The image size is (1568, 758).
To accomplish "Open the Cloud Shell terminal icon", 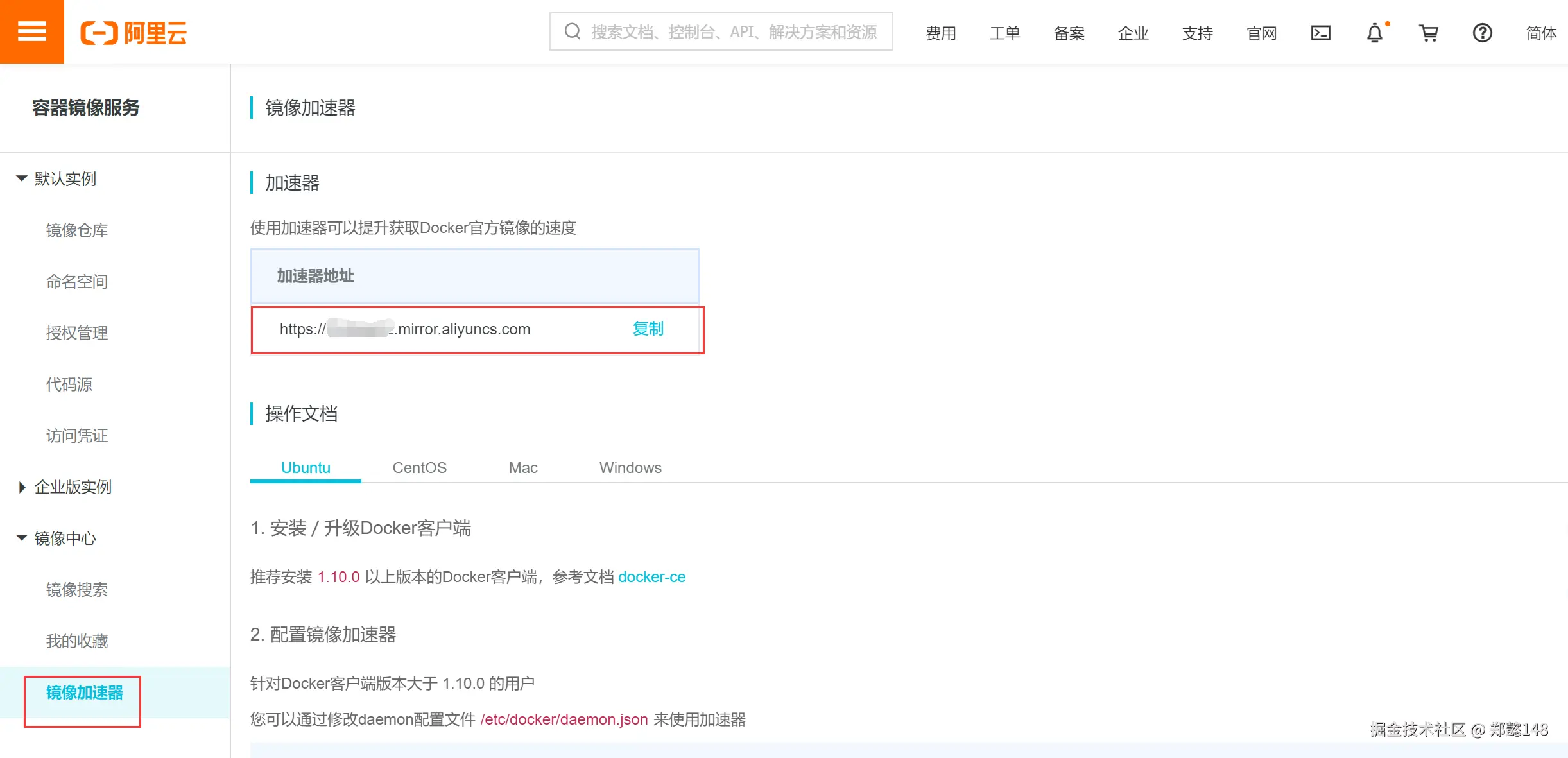I will pos(1320,33).
